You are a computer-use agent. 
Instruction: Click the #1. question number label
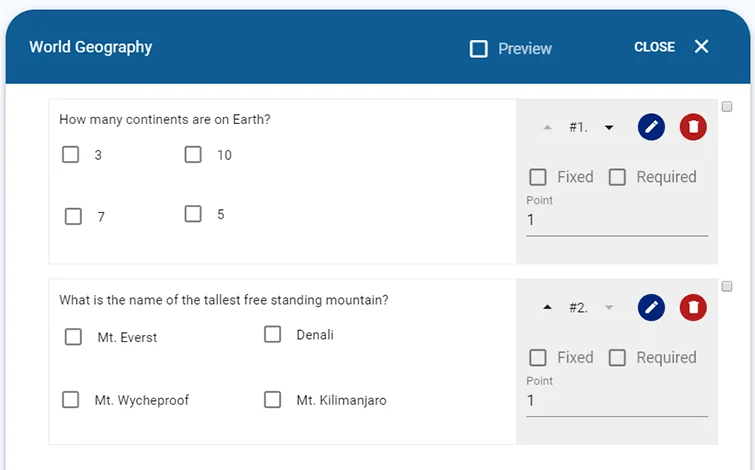578,127
